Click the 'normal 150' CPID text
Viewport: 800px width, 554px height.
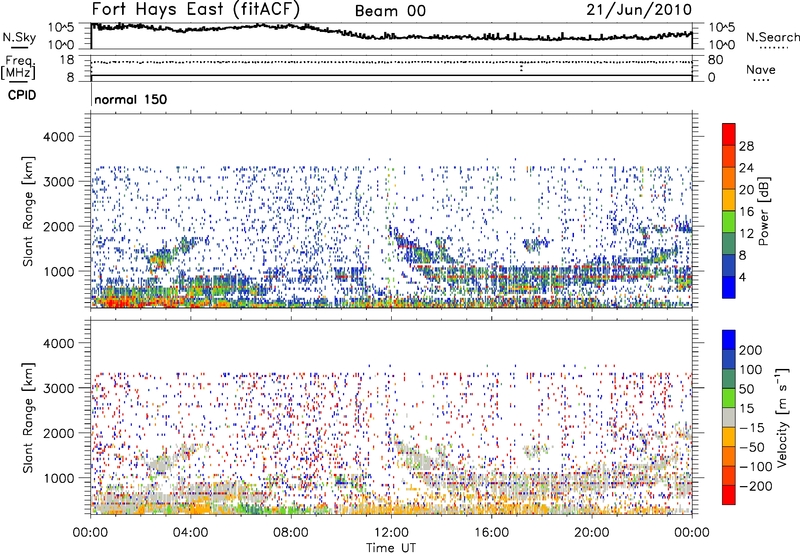coord(131,99)
